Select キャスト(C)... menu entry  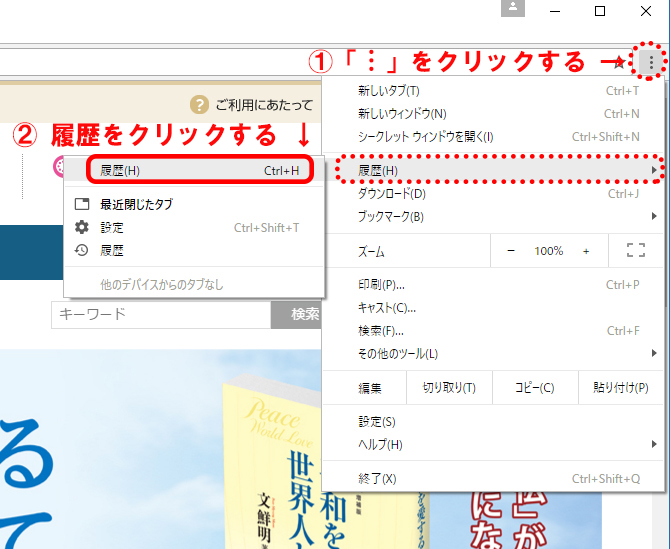pyautogui.click(x=493, y=308)
